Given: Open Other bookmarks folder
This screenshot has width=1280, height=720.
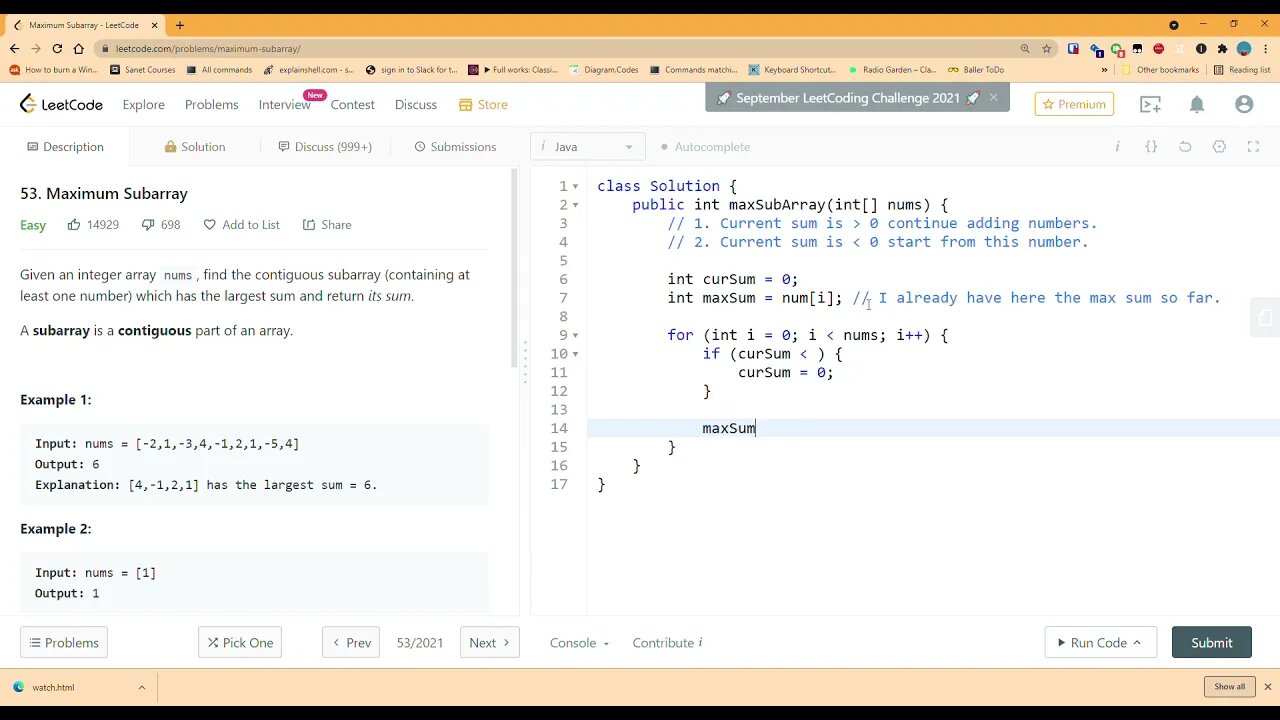Looking at the screenshot, I should [x=1160, y=70].
